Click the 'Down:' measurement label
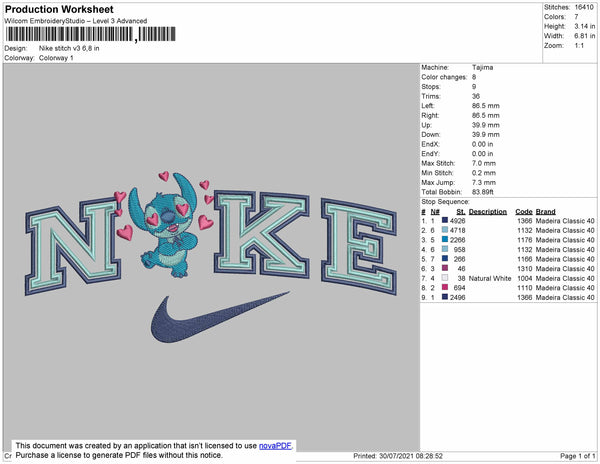The width and height of the screenshot is (600, 464). click(x=431, y=134)
